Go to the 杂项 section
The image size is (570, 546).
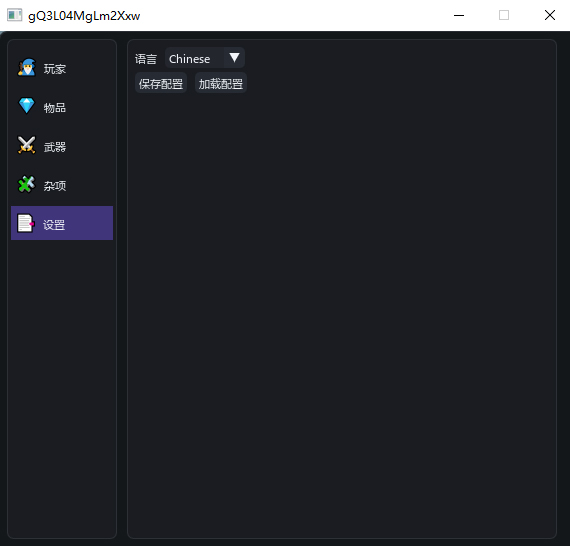55,186
